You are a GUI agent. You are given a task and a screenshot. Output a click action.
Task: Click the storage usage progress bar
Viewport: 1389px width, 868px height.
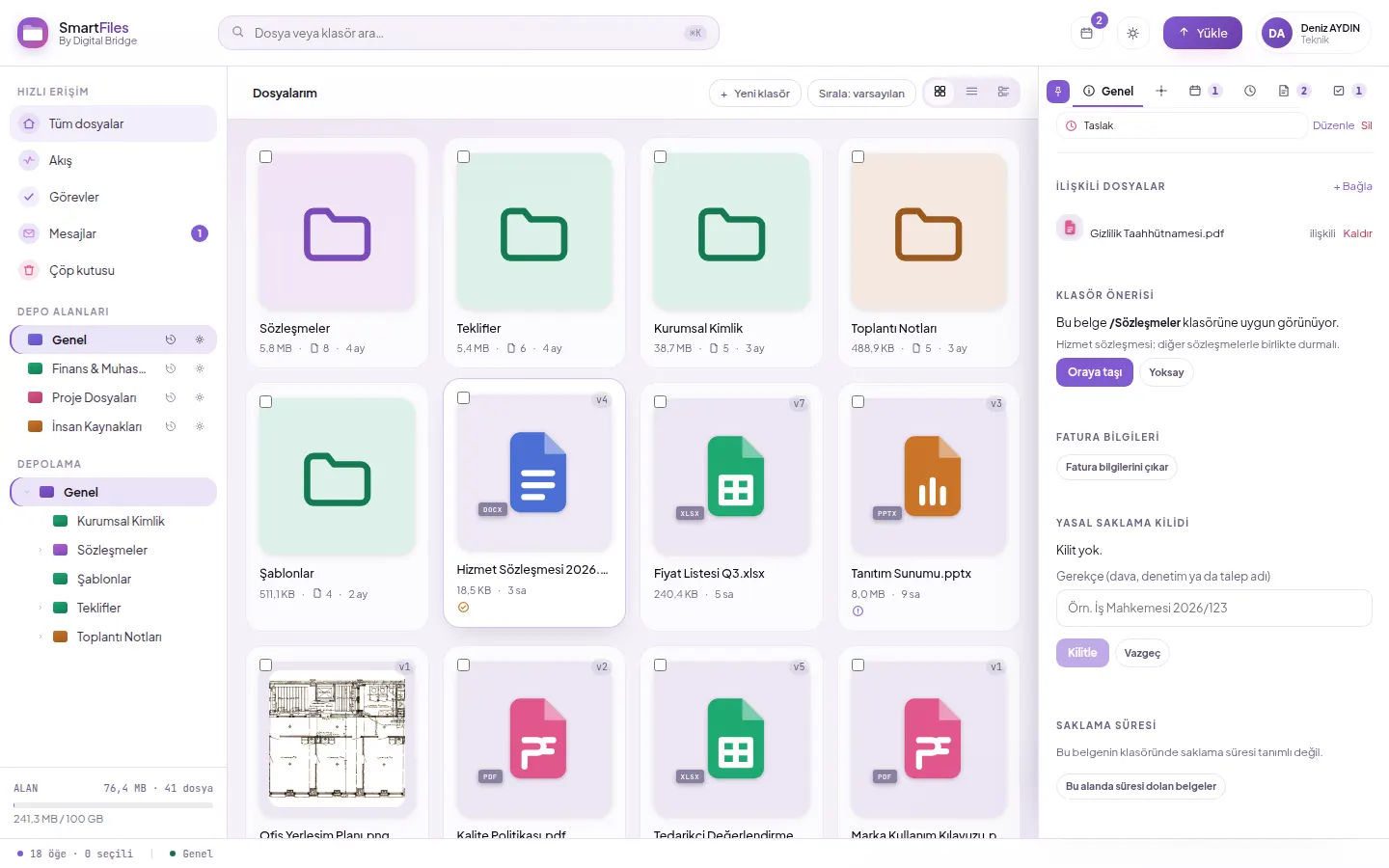pos(113,805)
